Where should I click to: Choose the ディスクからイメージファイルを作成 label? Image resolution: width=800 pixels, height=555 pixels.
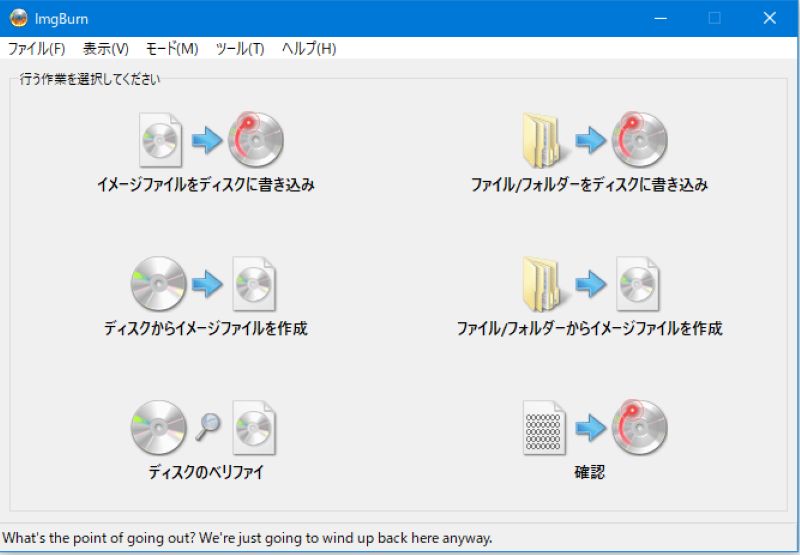(206, 329)
